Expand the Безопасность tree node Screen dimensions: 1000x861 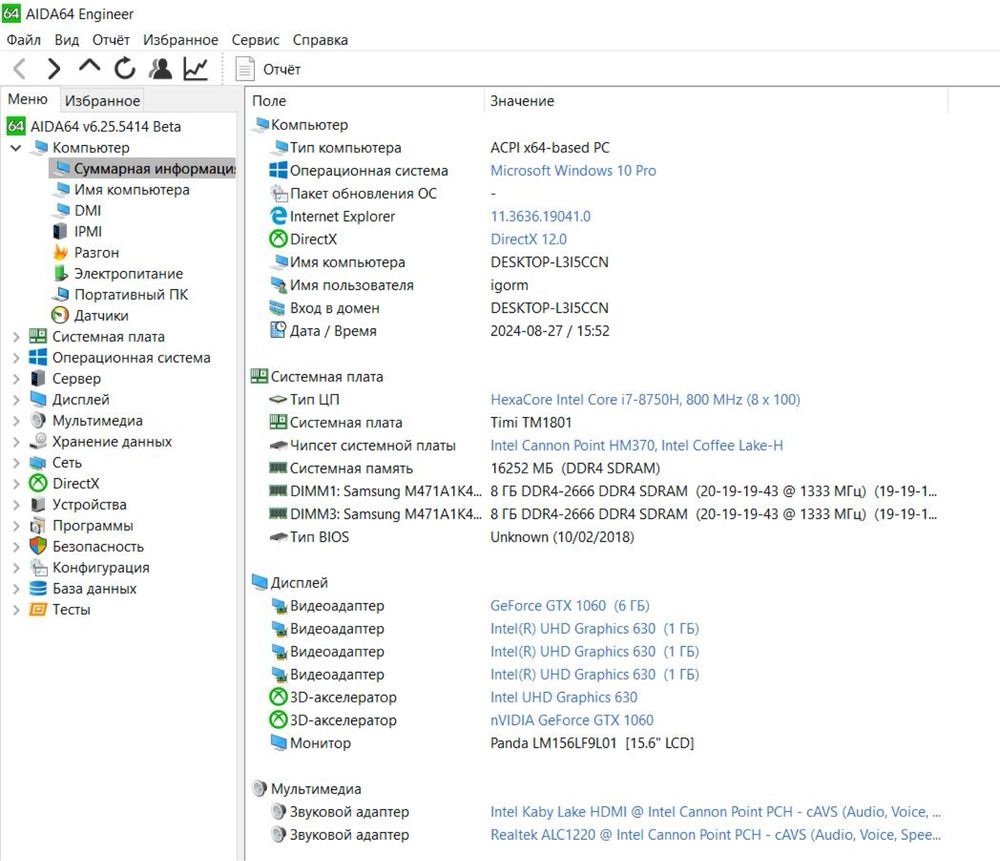(16, 547)
